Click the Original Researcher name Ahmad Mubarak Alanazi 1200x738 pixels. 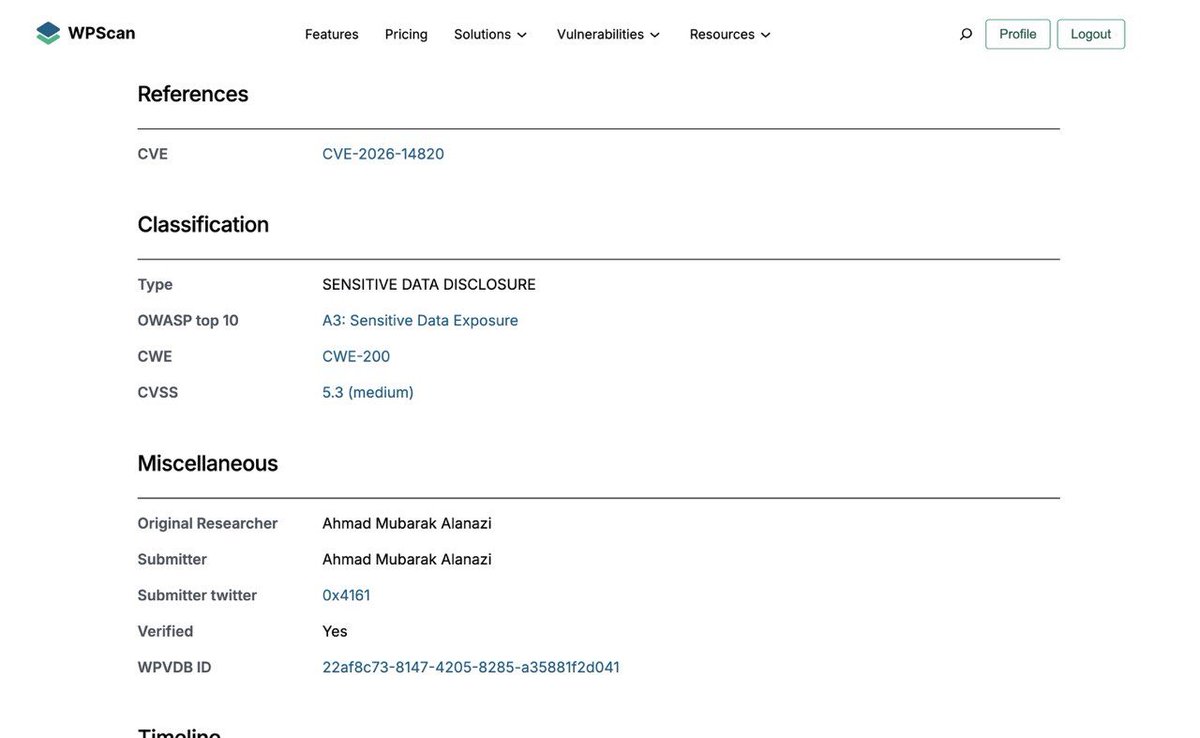tap(407, 524)
